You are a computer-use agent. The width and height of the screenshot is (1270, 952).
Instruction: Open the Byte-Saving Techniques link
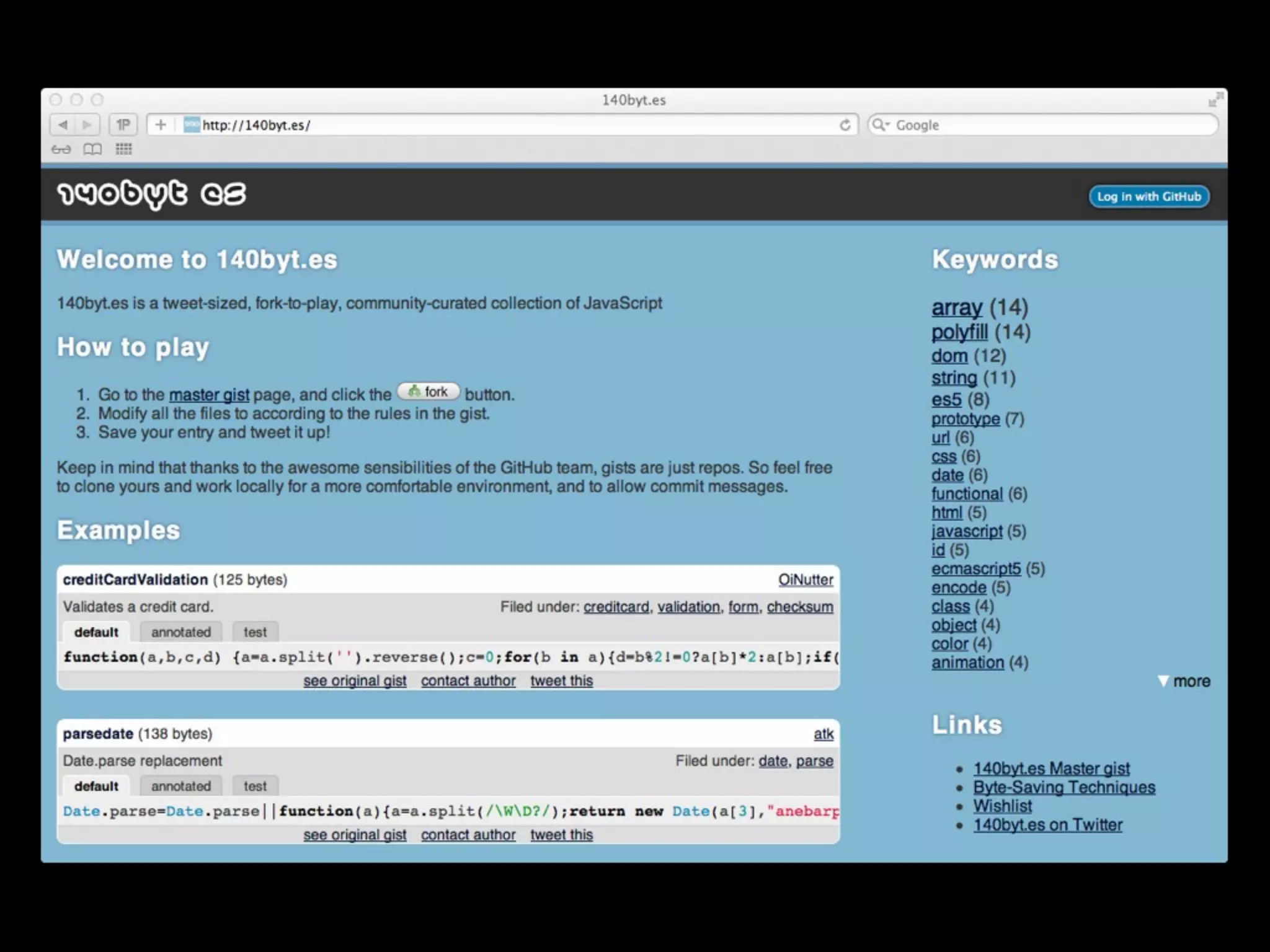pyautogui.click(x=1064, y=788)
